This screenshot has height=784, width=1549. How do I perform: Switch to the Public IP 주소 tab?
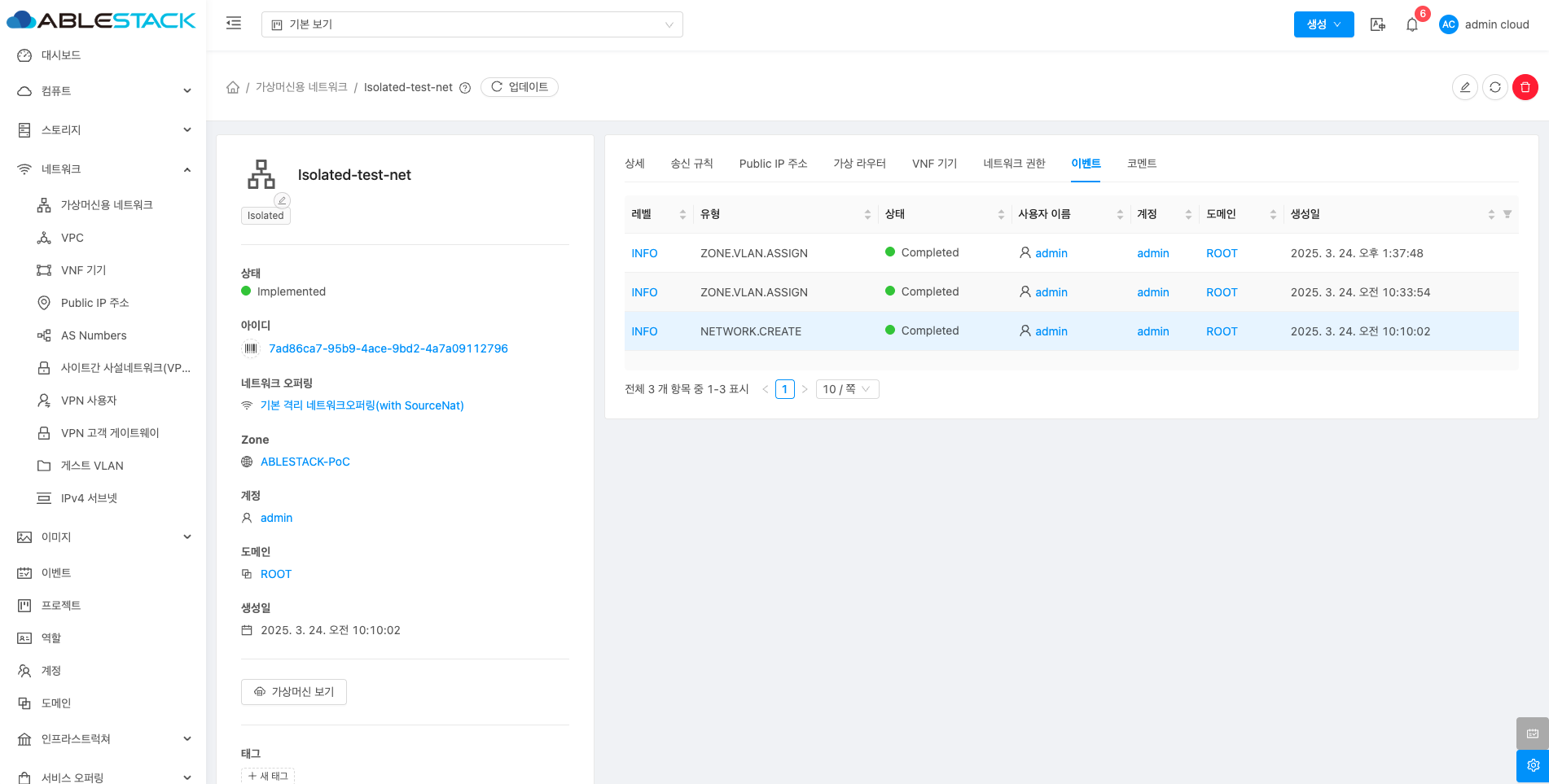tap(773, 164)
